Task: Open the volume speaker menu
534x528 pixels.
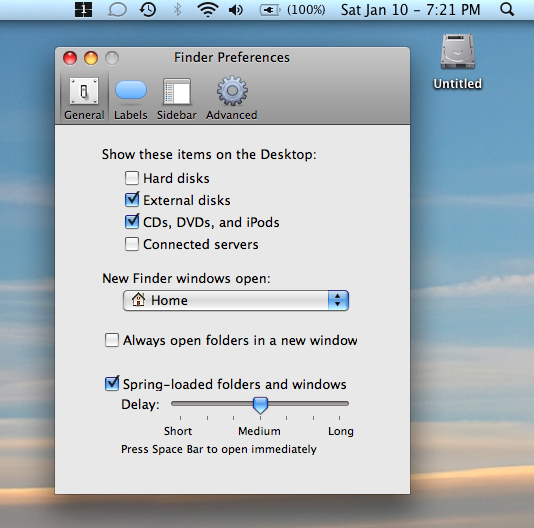Action: 236,10
